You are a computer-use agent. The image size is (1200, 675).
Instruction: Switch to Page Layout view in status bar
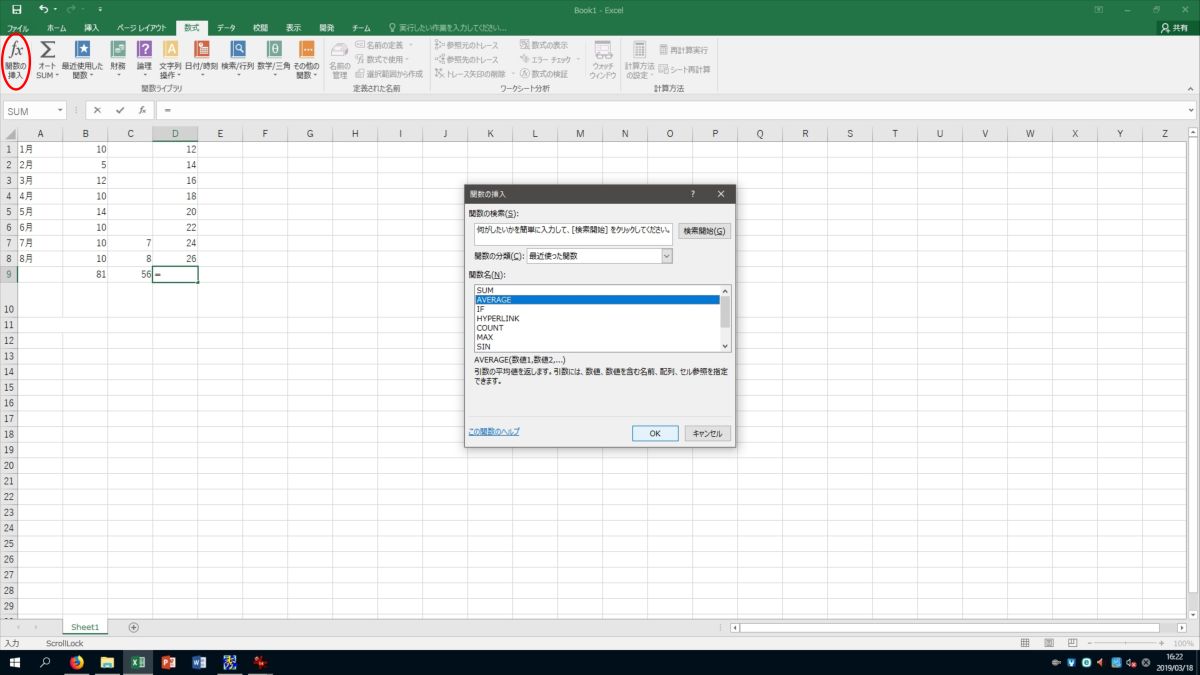(x=1047, y=643)
